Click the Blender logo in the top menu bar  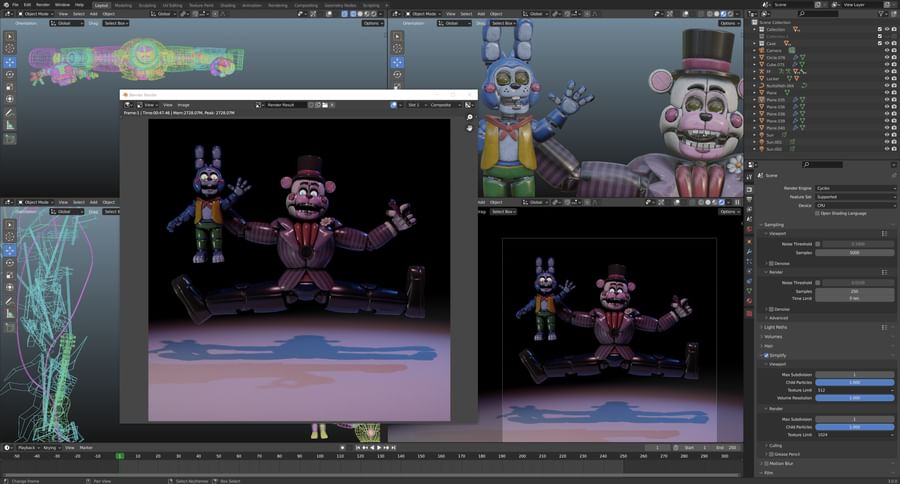[5, 5]
